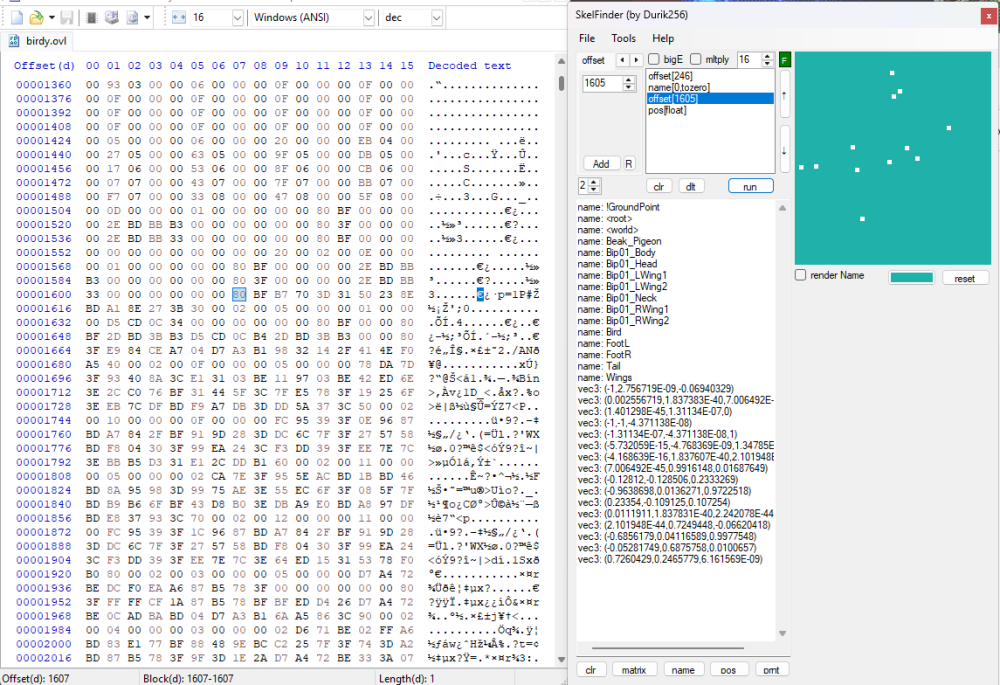Open main memory (RAM chip icon)
The height and width of the screenshot is (685, 1000).
pyautogui.click(x=91, y=17)
